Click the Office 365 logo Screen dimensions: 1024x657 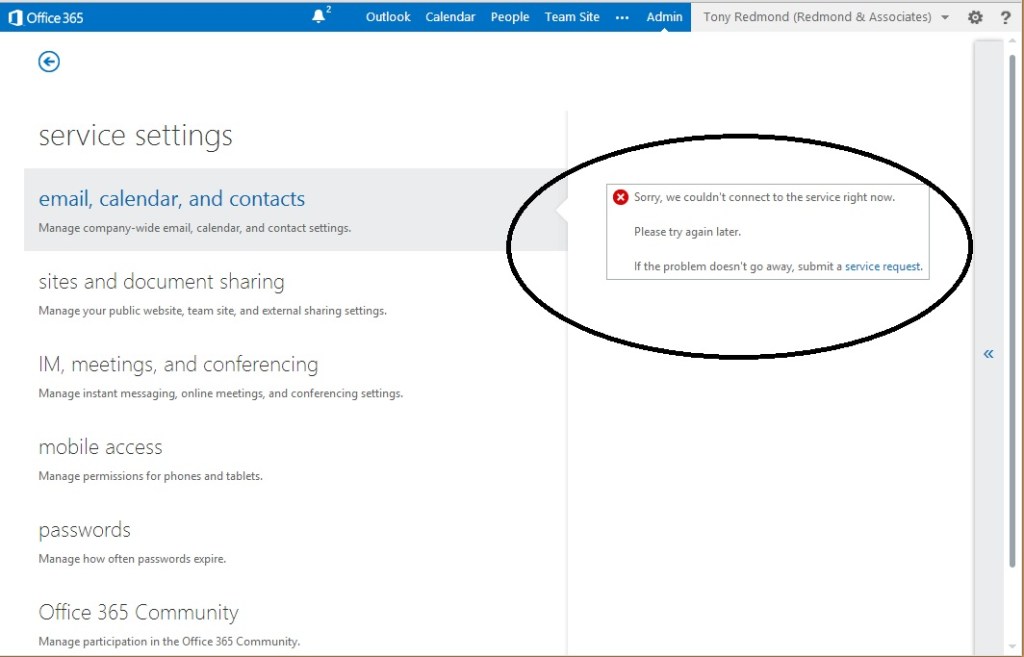pyautogui.click(x=46, y=16)
